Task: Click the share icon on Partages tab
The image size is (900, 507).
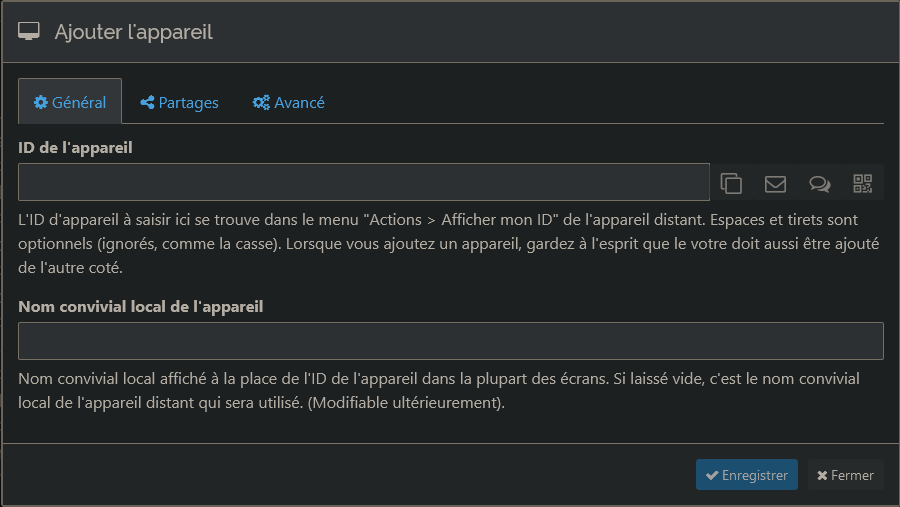Action: tap(147, 102)
